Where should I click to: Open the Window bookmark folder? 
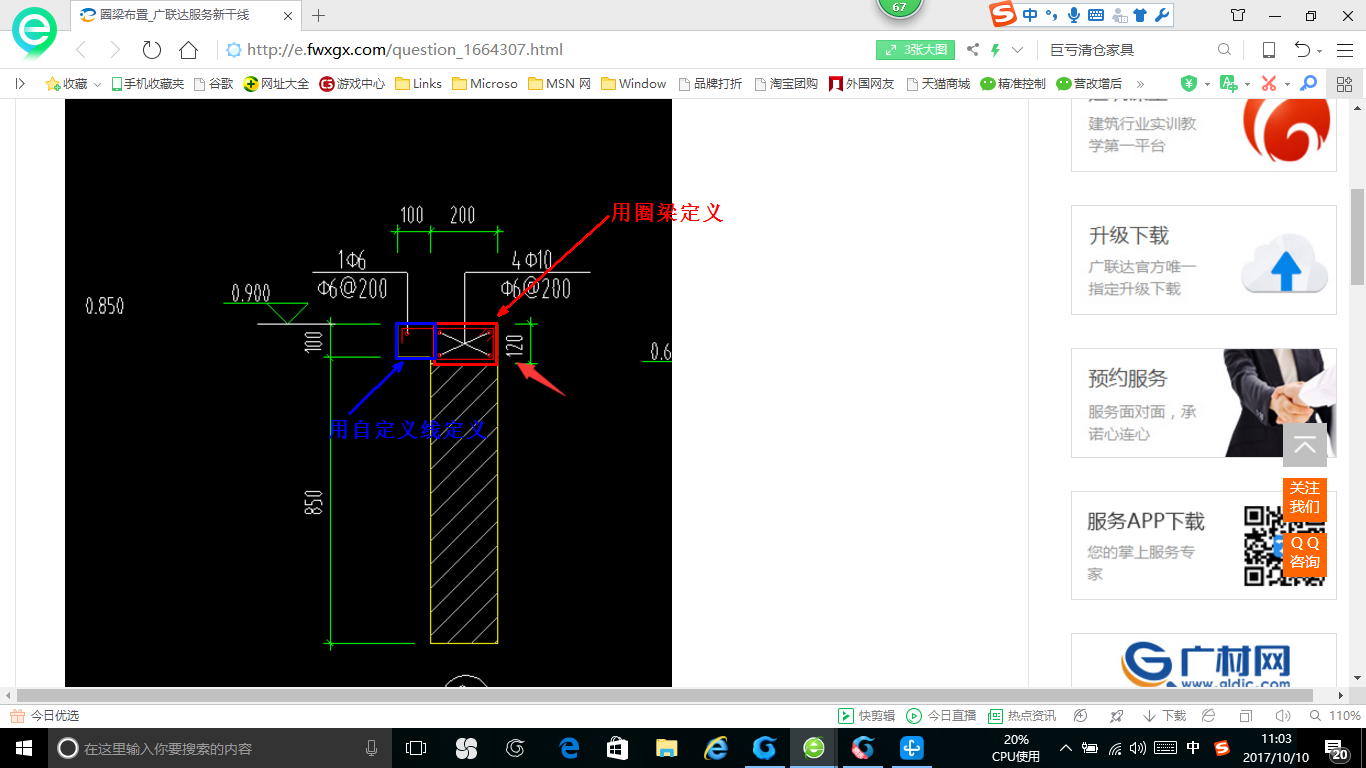point(634,84)
